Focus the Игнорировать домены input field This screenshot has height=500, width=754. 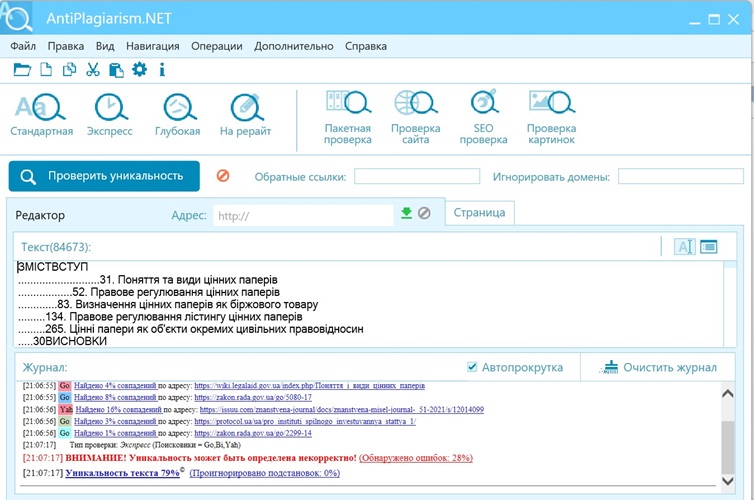pyautogui.click(x=680, y=176)
